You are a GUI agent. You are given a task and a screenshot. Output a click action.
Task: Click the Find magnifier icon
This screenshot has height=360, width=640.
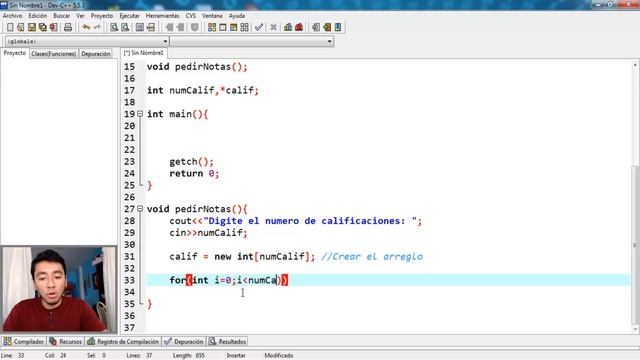[x=114, y=27]
